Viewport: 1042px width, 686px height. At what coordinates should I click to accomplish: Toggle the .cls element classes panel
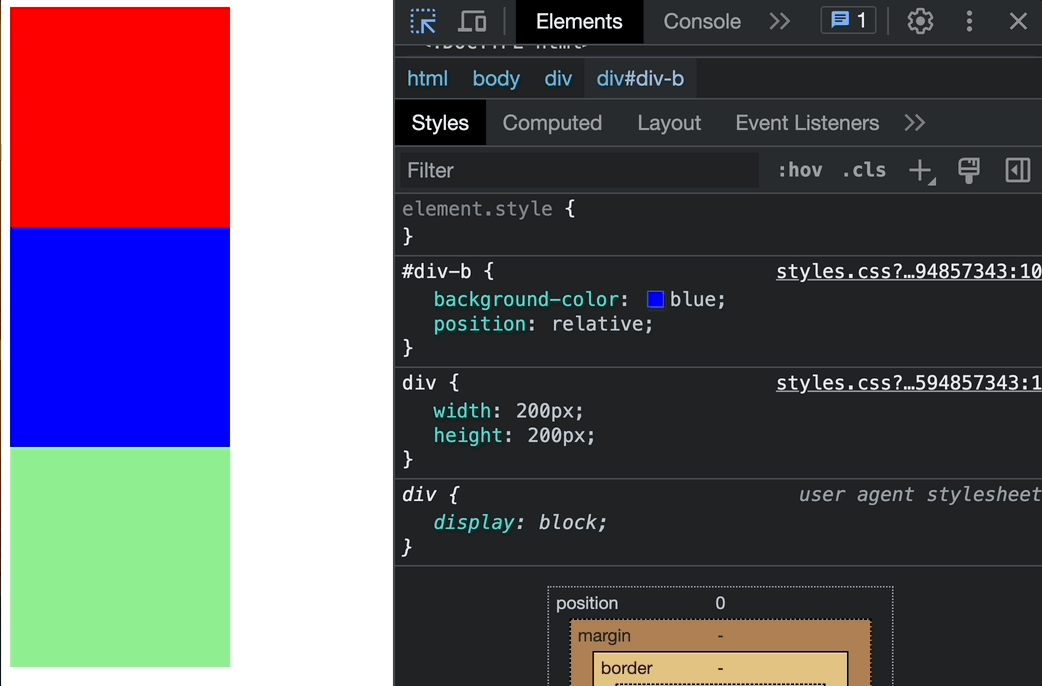point(864,171)
